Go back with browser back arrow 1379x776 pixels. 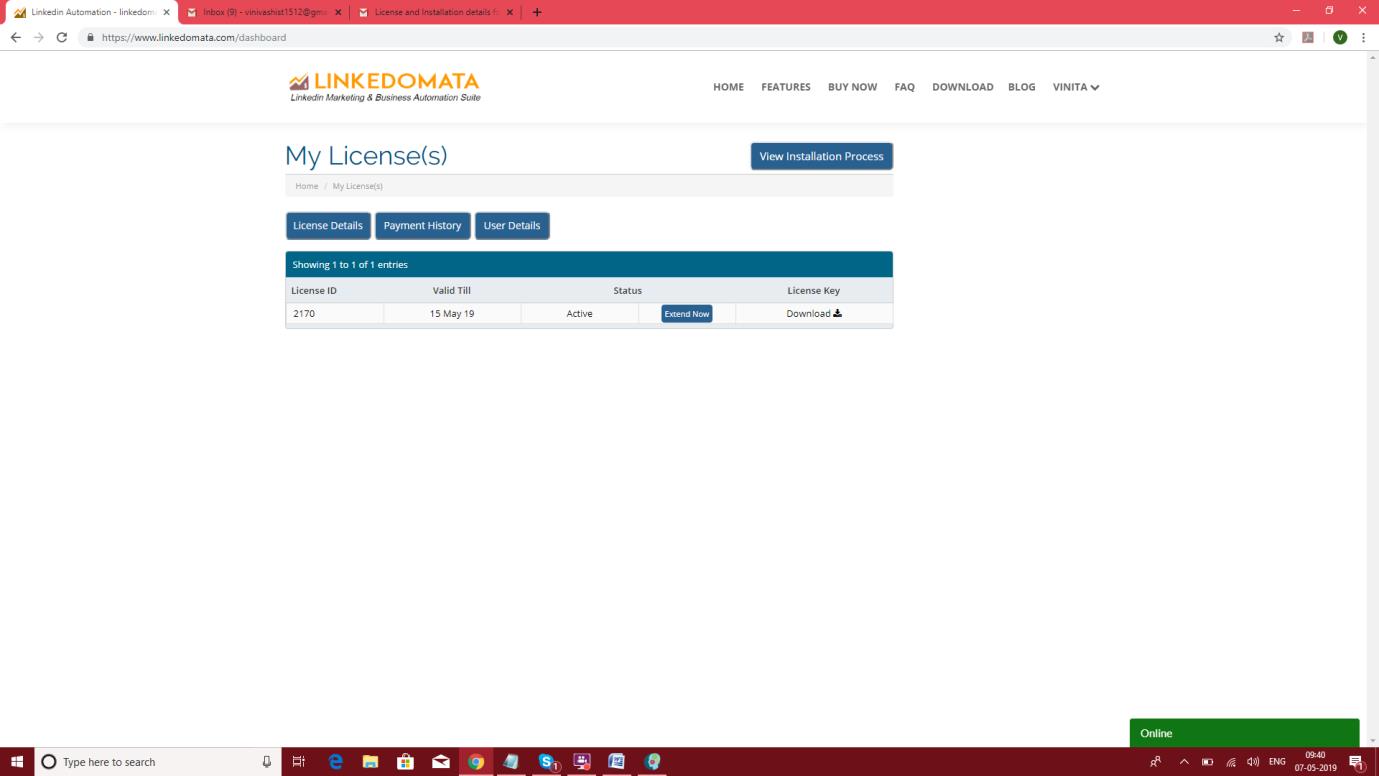[x=15, y=37]
